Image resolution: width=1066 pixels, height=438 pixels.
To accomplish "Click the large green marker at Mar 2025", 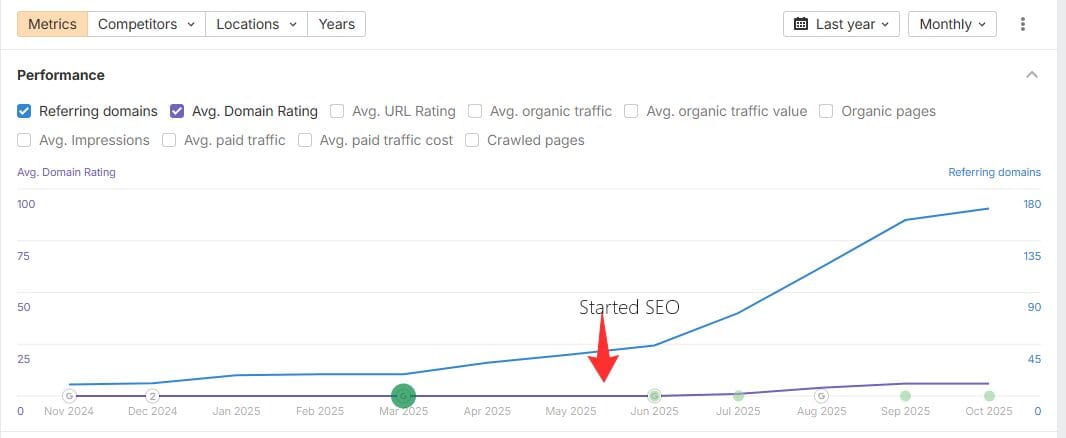I will (x=403, y=396).
